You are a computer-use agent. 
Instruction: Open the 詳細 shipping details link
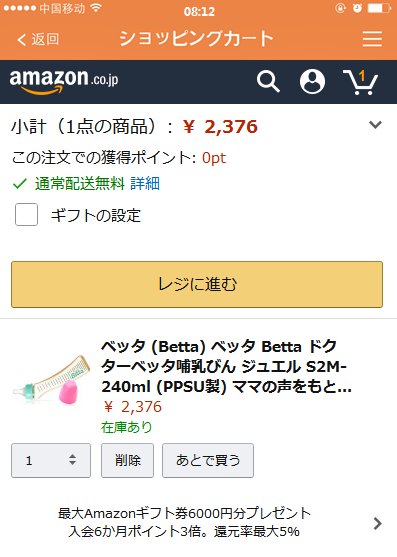point(145,184)
